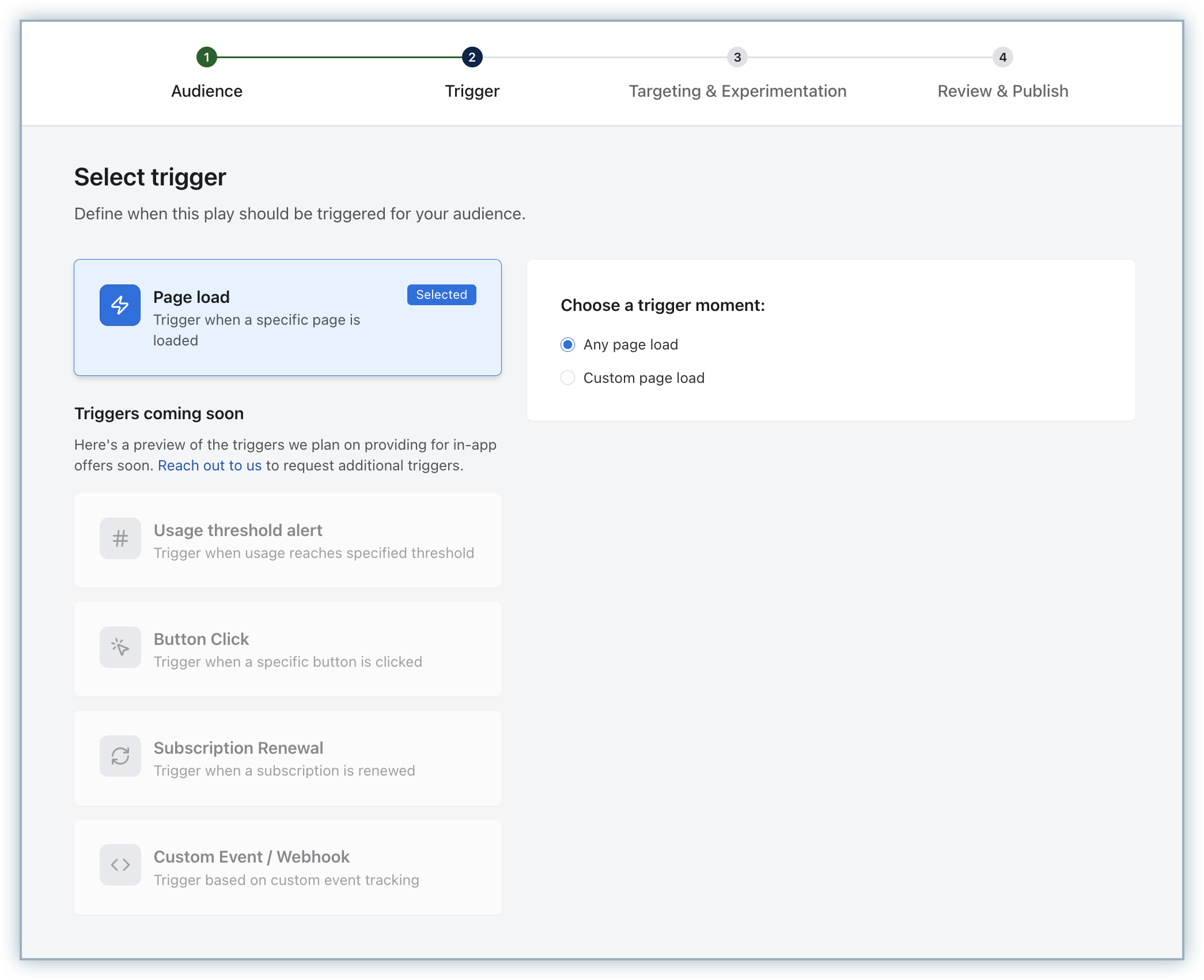The height and width of the screenshot is (980, 1204).
Task: Switch to Targeting & Experimentation step label
Action: click(737, 91)
